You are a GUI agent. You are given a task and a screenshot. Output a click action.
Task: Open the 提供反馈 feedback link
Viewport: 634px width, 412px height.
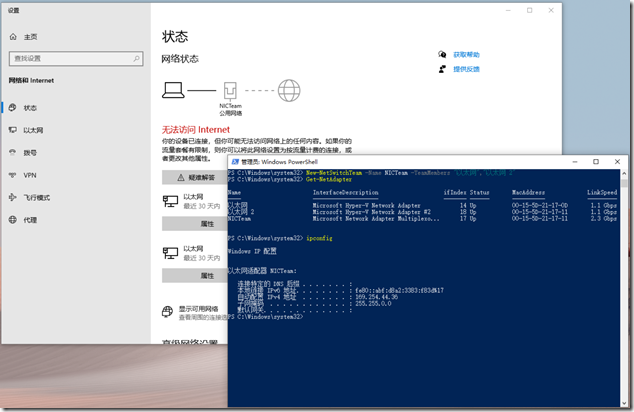point(466,69)
